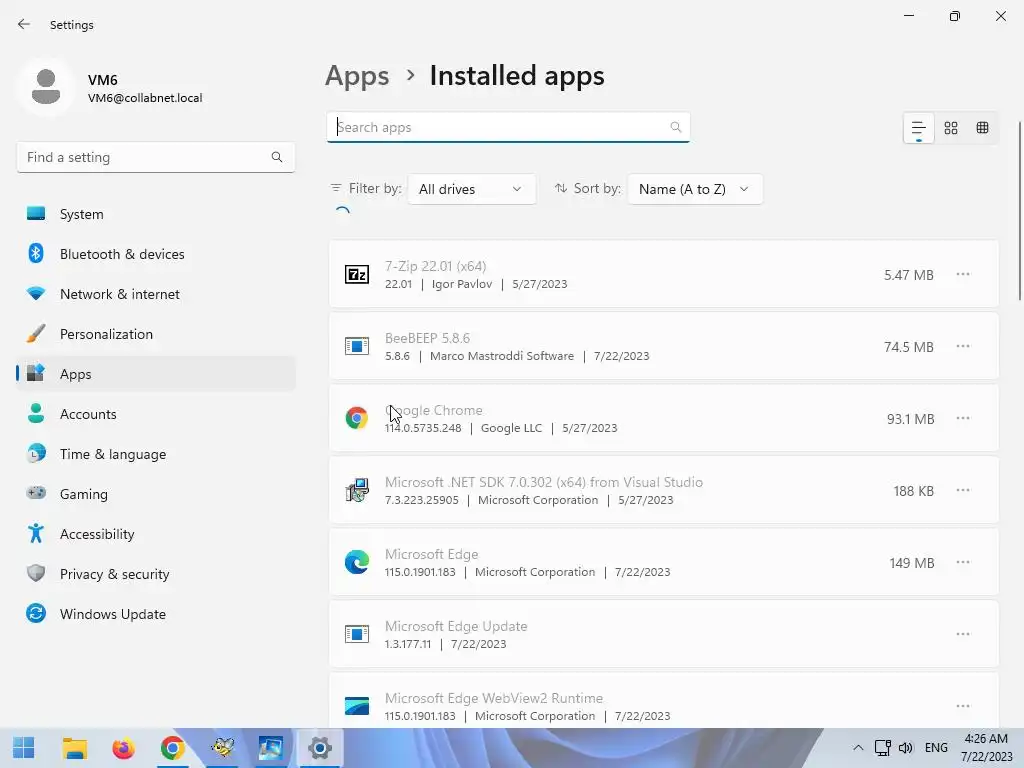Click the Edge WebView2 Runtime app icon
Viewport: 1024px width, 768px height.
point(357,706)
